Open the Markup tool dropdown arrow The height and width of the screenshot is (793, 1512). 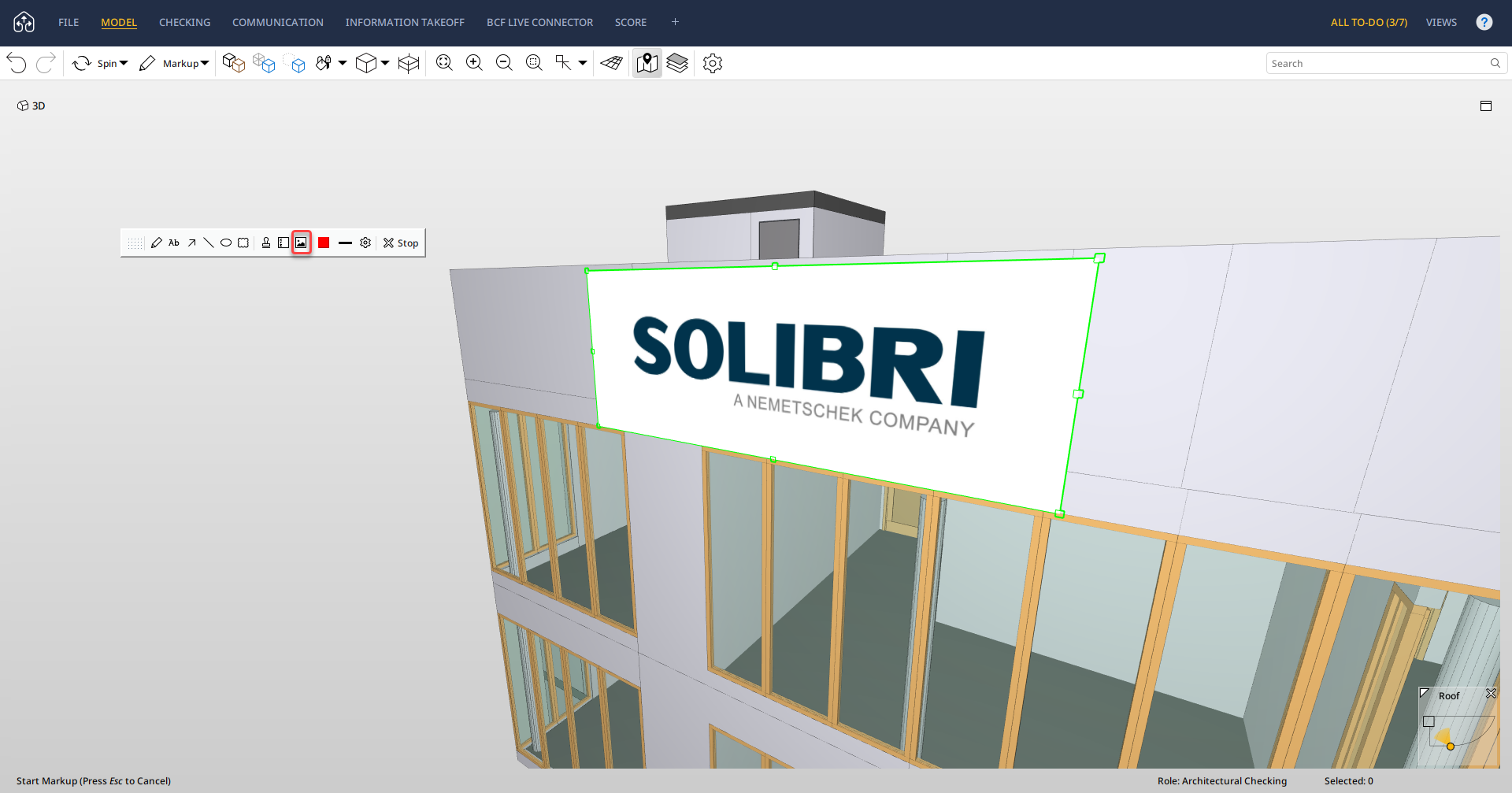tap(205, 63)
